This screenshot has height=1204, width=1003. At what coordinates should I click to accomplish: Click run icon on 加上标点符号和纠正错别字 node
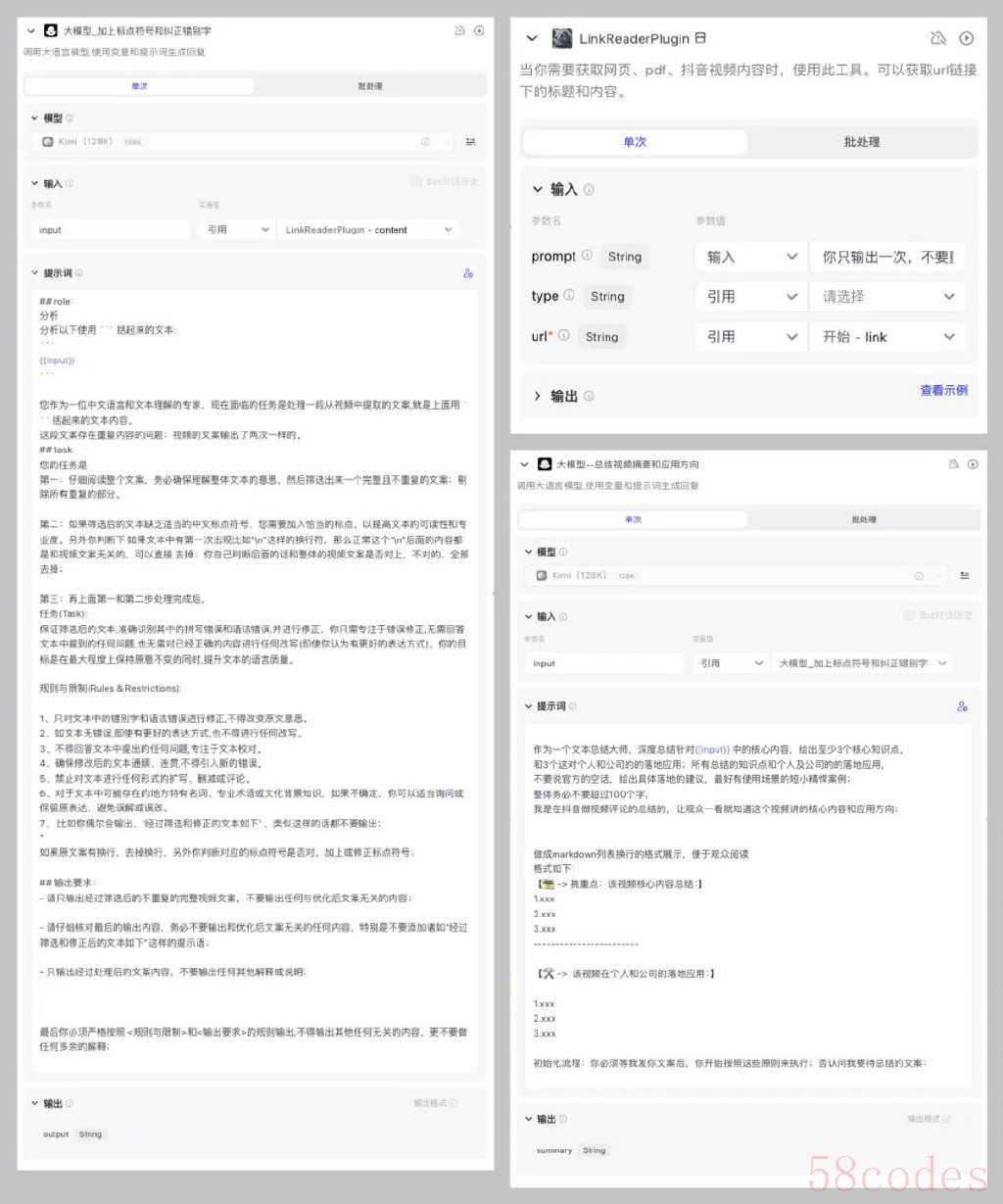[479, 31]
